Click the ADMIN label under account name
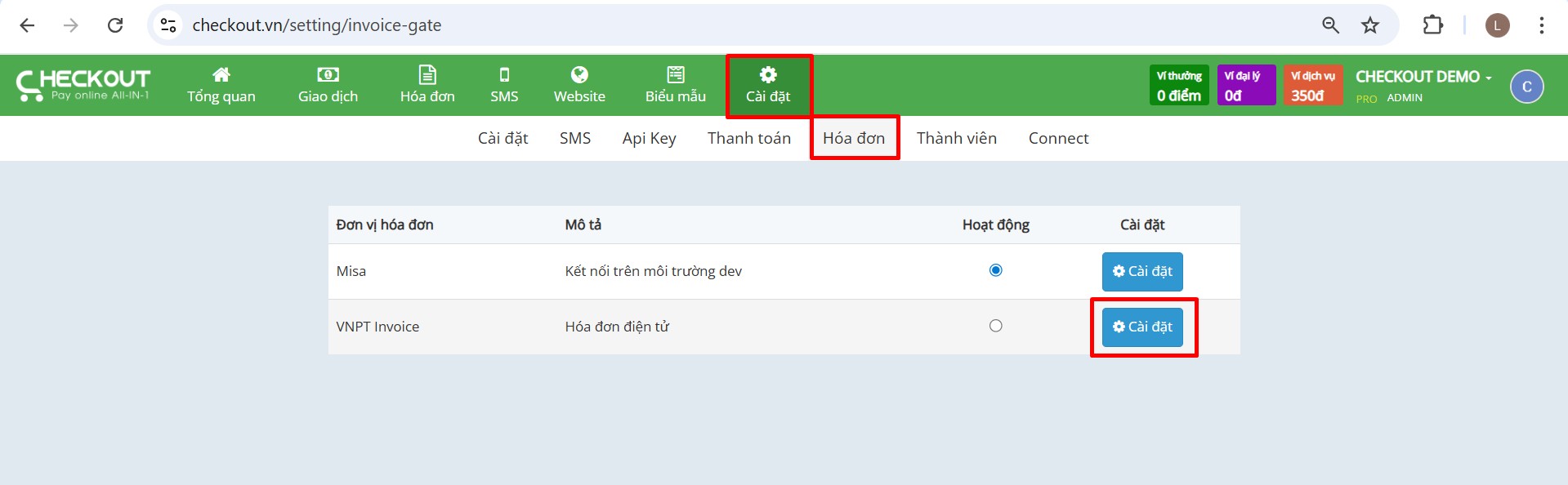The width and height of the screenshot is (1568, 485). [x=1405, y=98]
